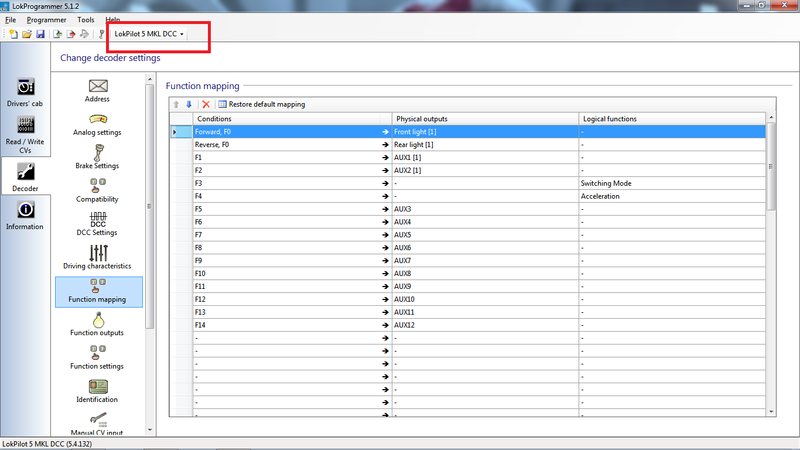Open the Drivers' cab view
This screenshot has height=450, width=800.
pos(25,92)
